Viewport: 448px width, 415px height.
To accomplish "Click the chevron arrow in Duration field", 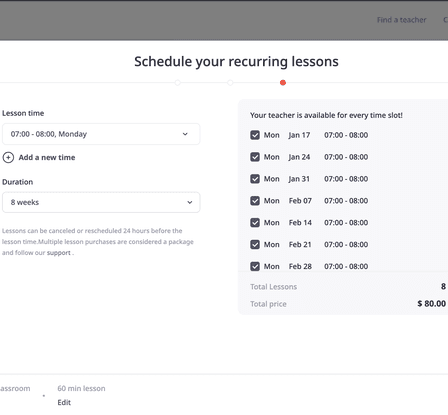I will [x=190, y=202].
